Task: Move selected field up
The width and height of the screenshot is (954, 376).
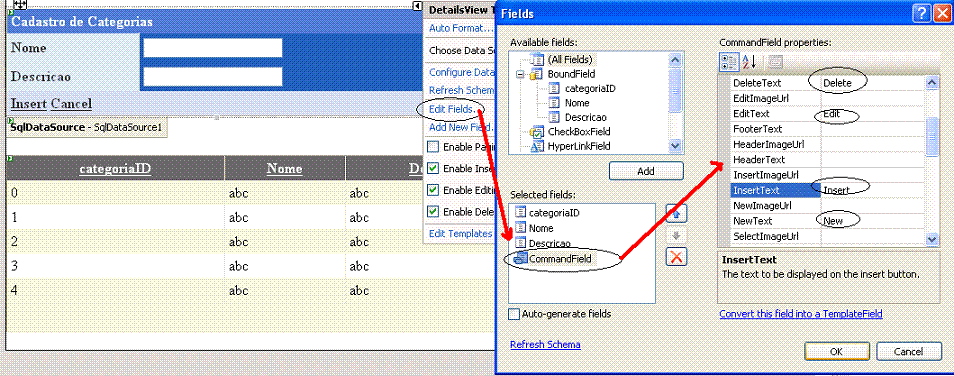Action: [677, 213]
